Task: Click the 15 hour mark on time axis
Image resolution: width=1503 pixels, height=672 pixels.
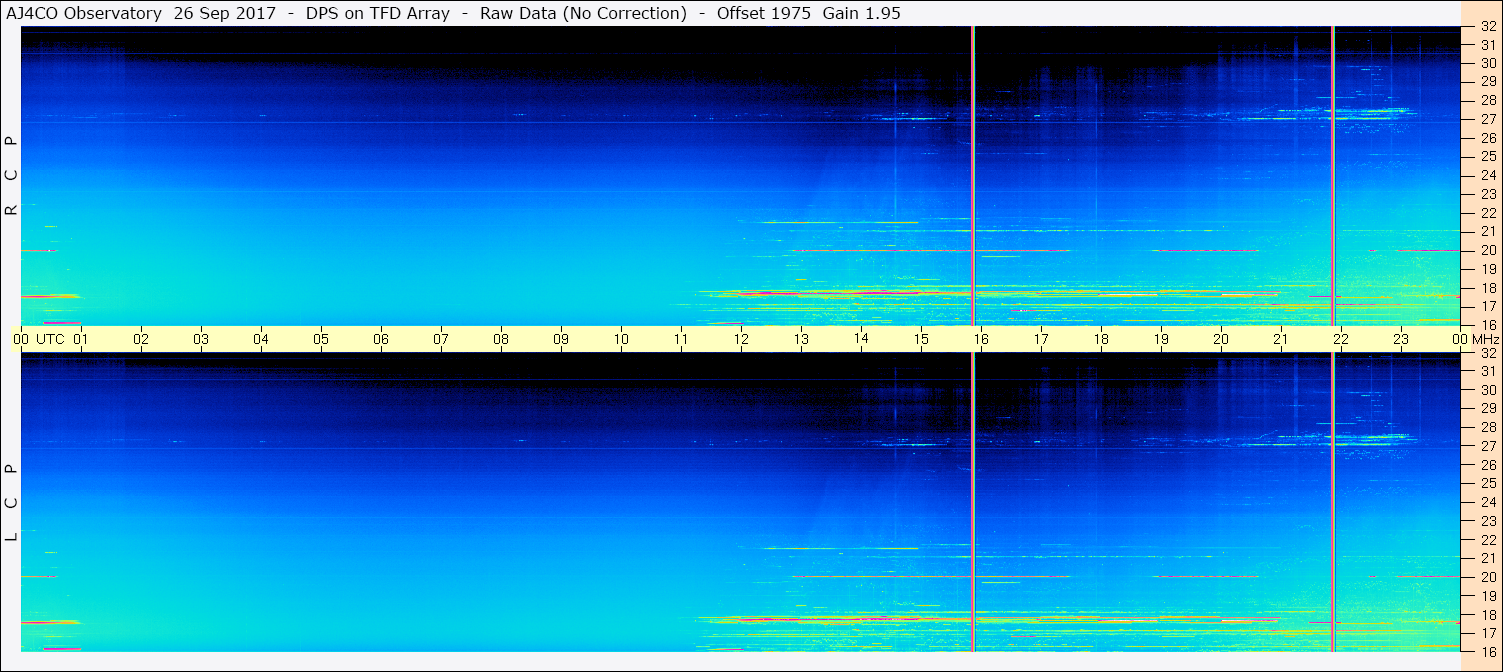Action: (921, 339)
